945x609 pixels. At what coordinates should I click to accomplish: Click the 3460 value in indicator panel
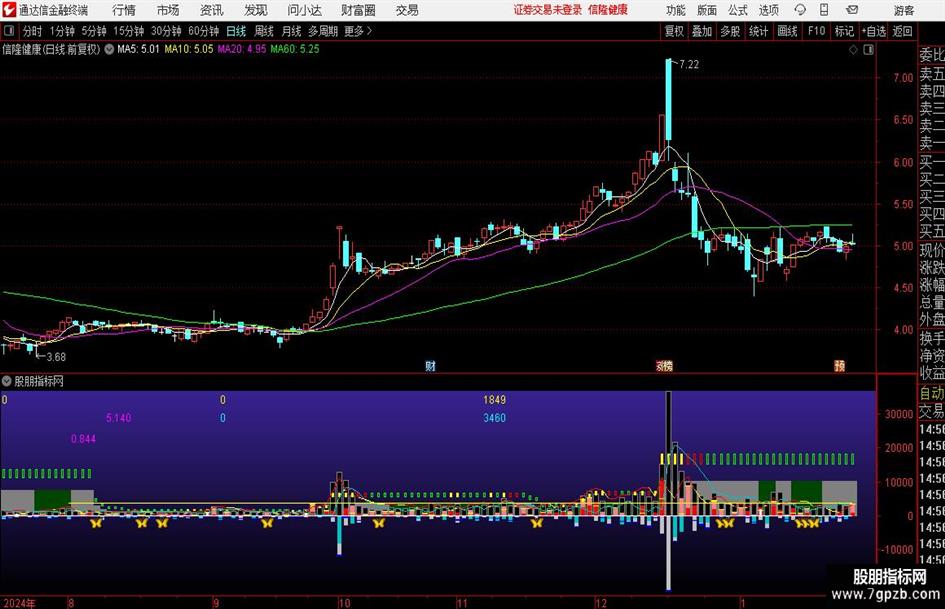(494, 418)
